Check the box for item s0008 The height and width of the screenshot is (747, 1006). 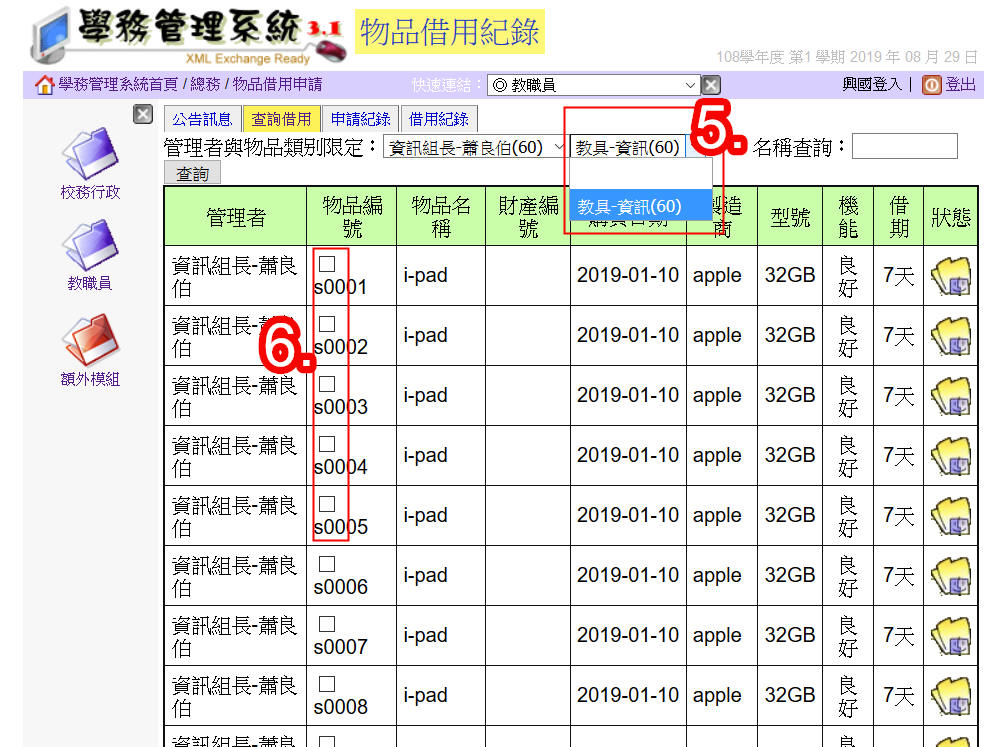pos(327,684)
